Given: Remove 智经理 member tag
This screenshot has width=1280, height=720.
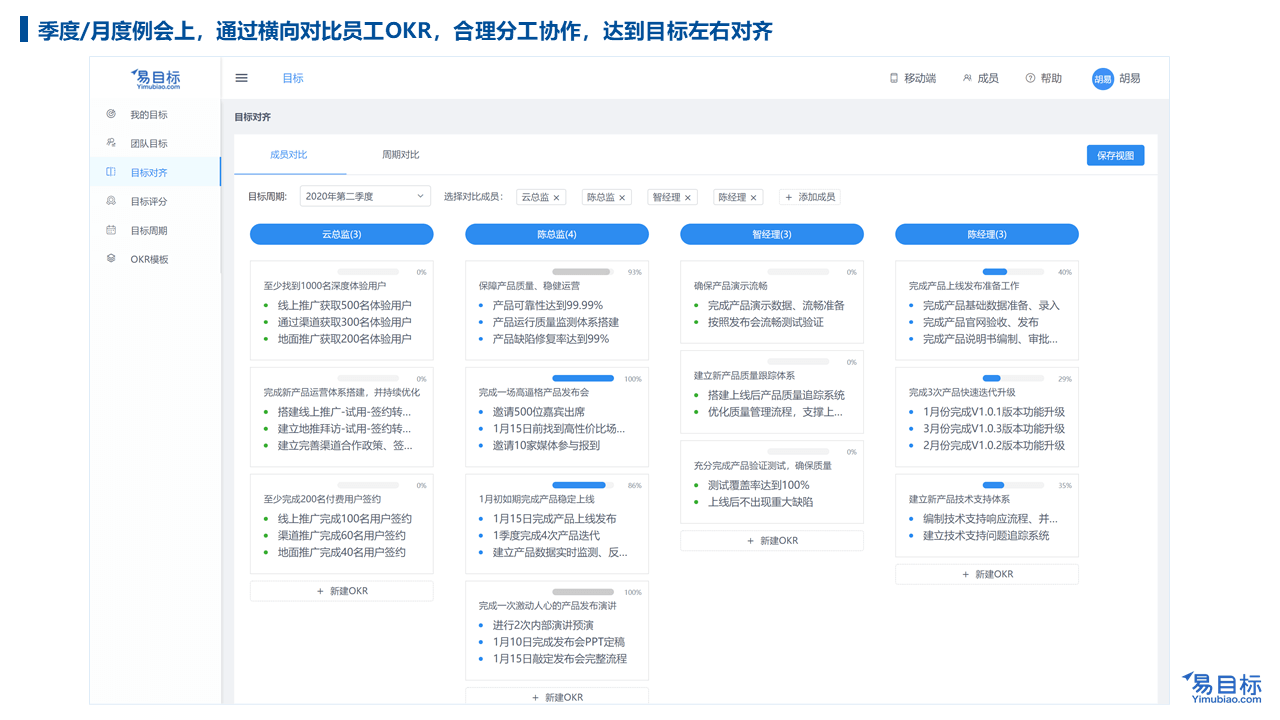Looking at the screenshot, I should 688,198.
